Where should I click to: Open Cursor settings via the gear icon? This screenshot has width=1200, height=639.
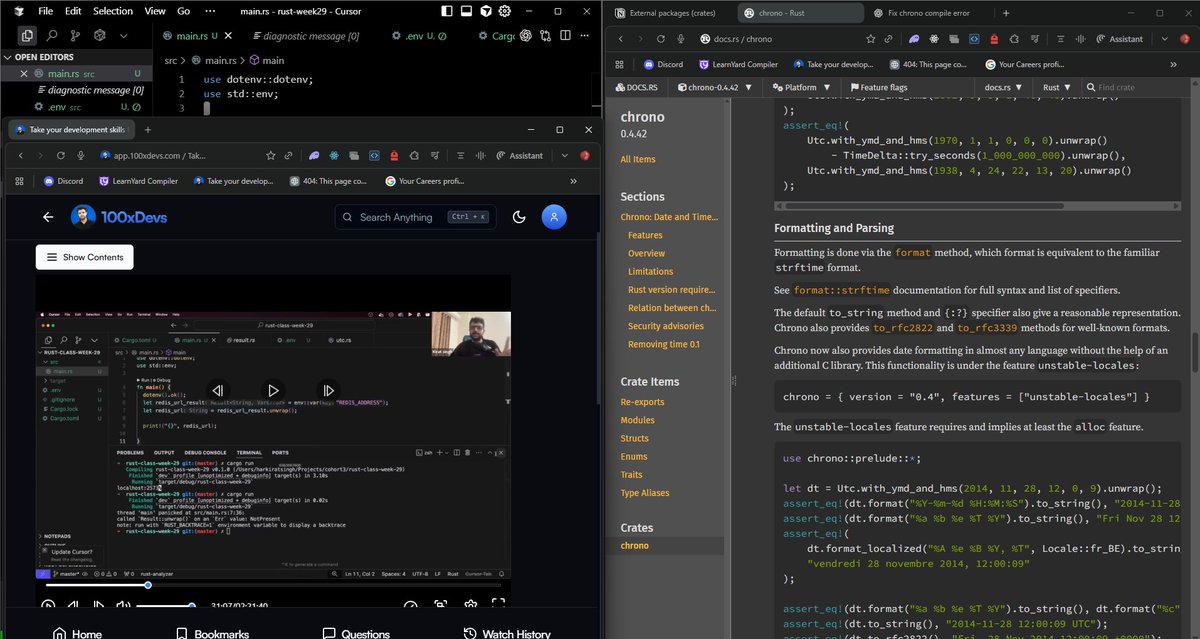pyautogui.click(x=504, y=11)
